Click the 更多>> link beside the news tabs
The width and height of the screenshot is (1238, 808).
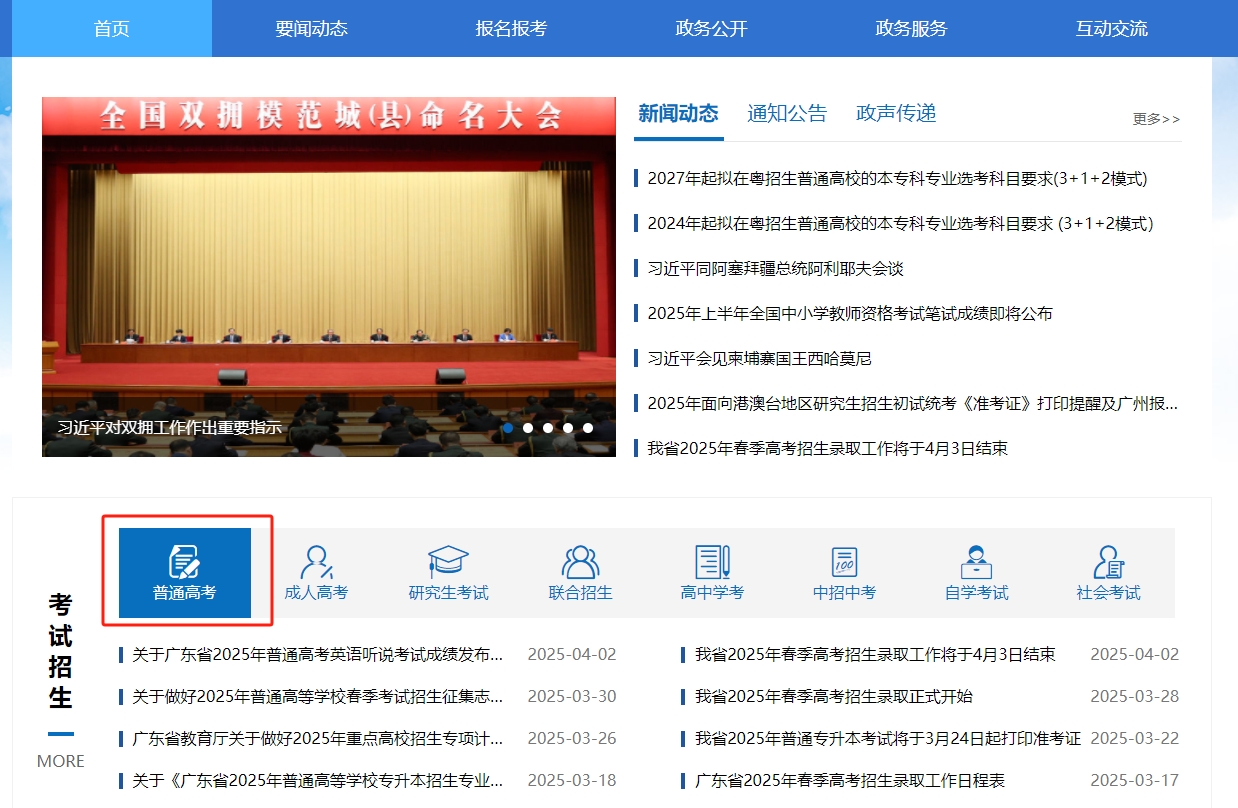coord(1156,119)
